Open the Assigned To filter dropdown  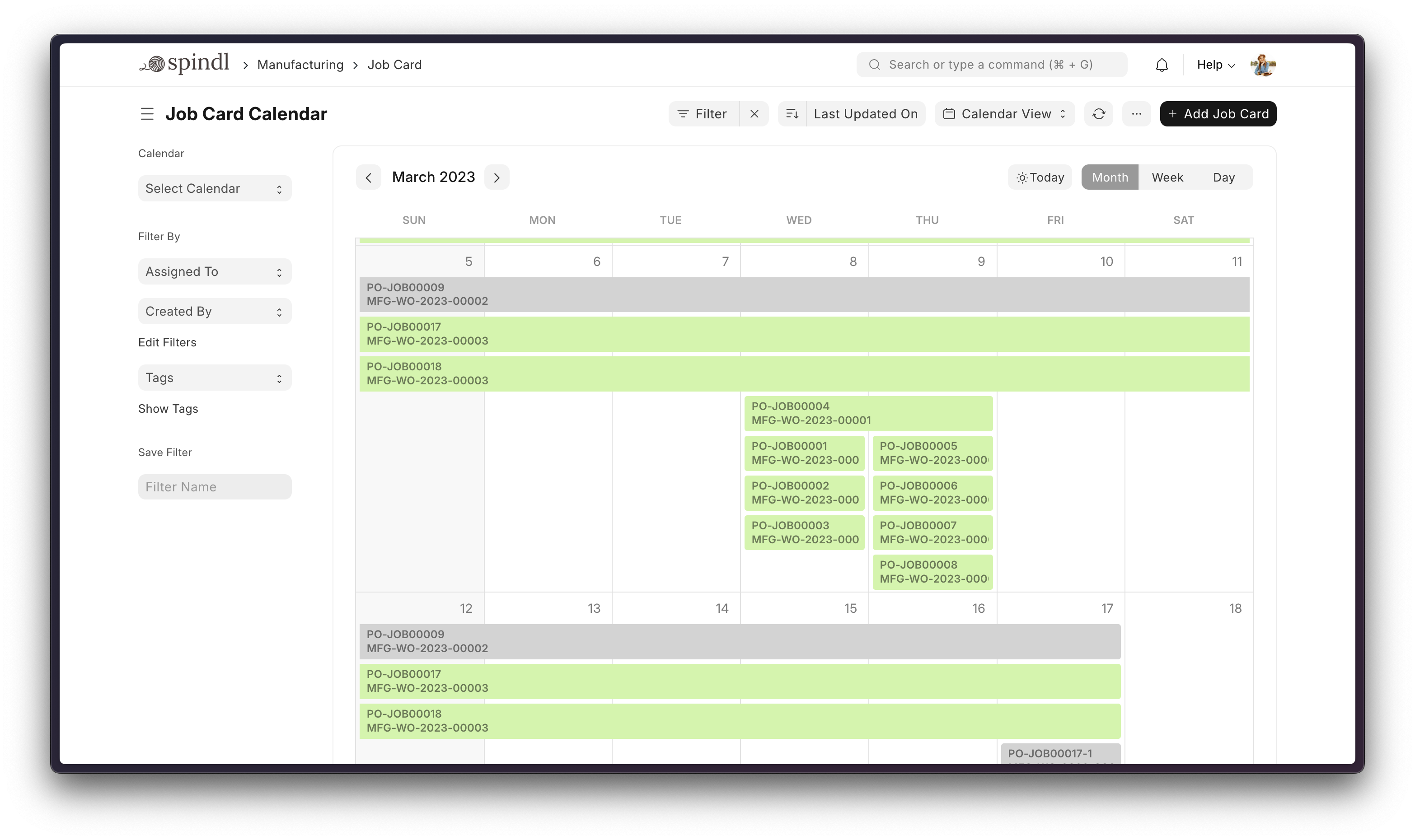click(215, 272)
